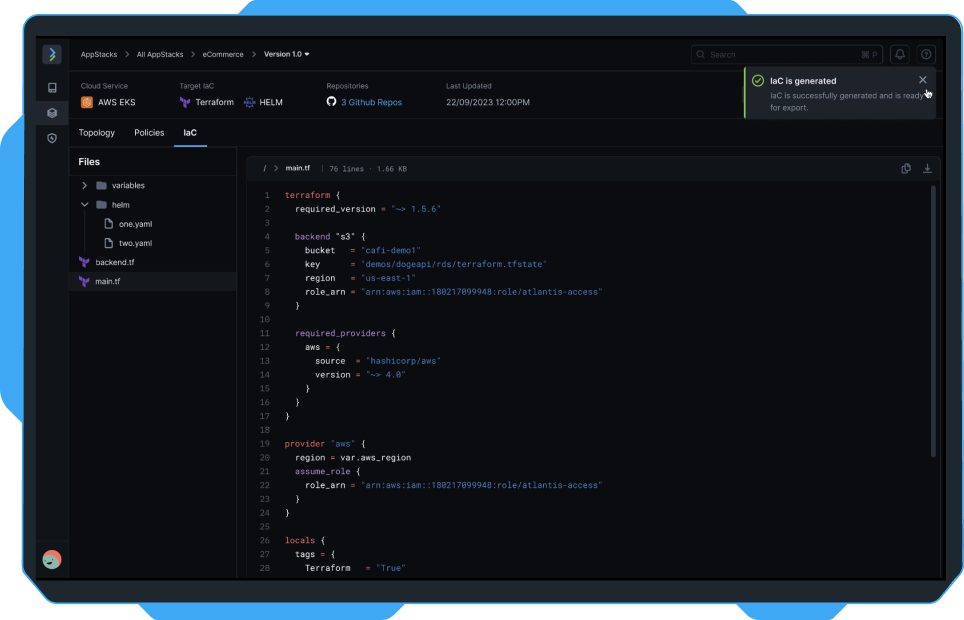
Task: Click the locals { code line
Action: pyautogui.click(x=305, y=541)
